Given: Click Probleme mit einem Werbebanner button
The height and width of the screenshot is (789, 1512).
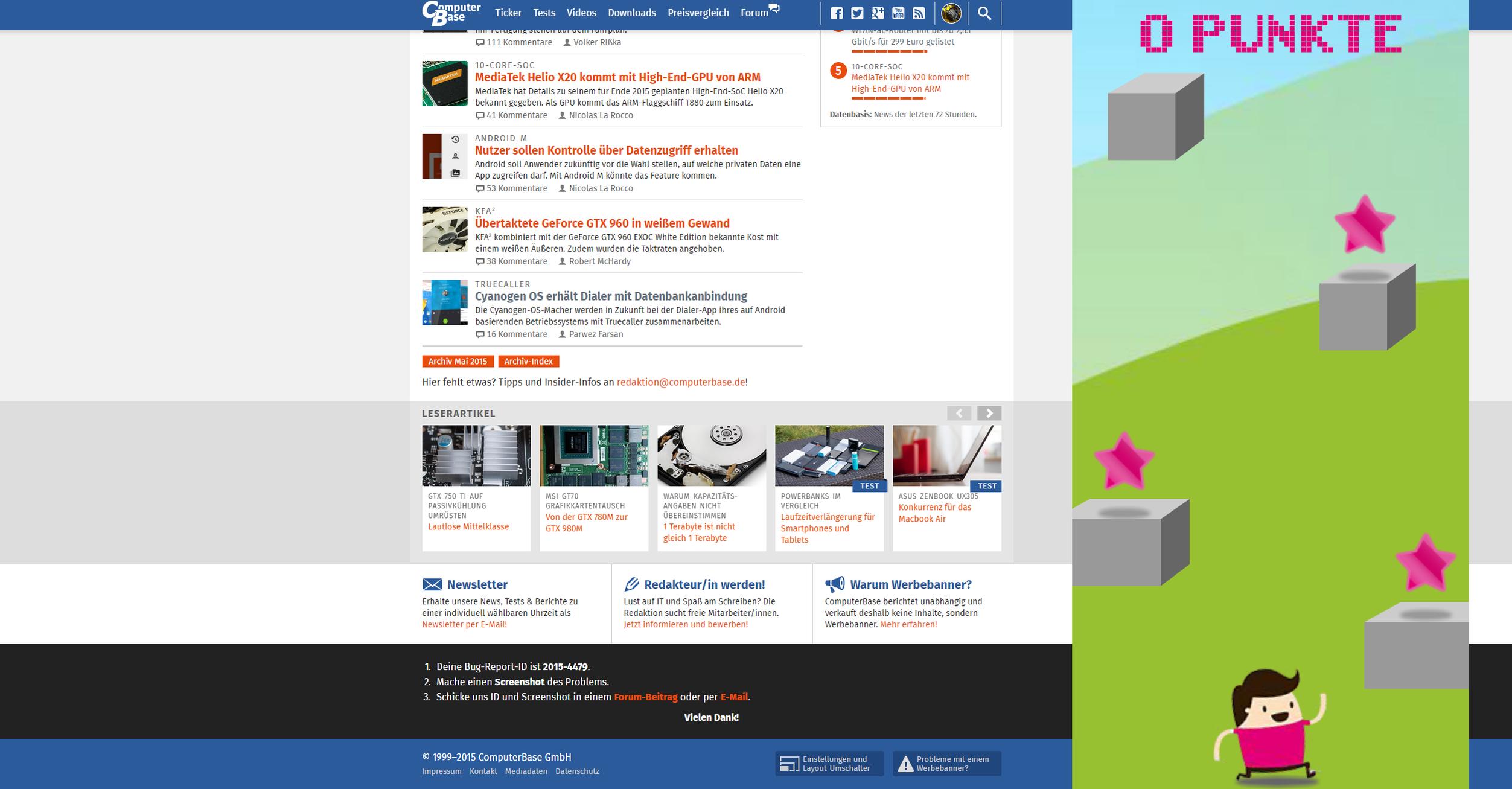Looking at the screenshot, I should (946, 764).
